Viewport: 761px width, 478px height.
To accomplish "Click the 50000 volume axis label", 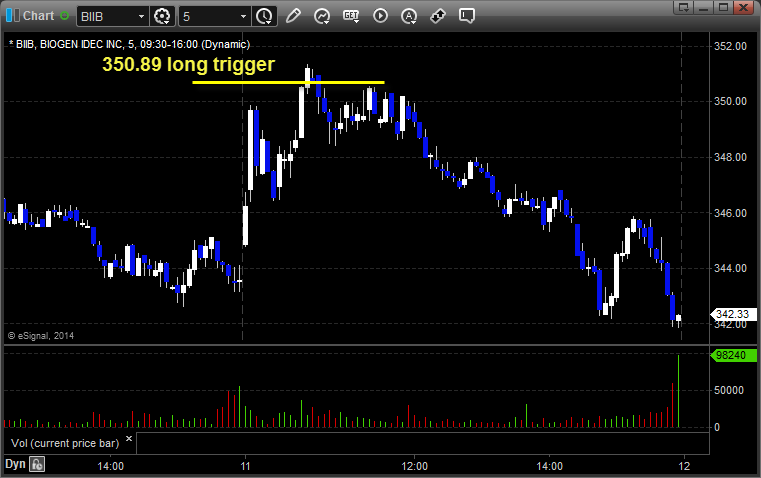I will tap(728, 390).
